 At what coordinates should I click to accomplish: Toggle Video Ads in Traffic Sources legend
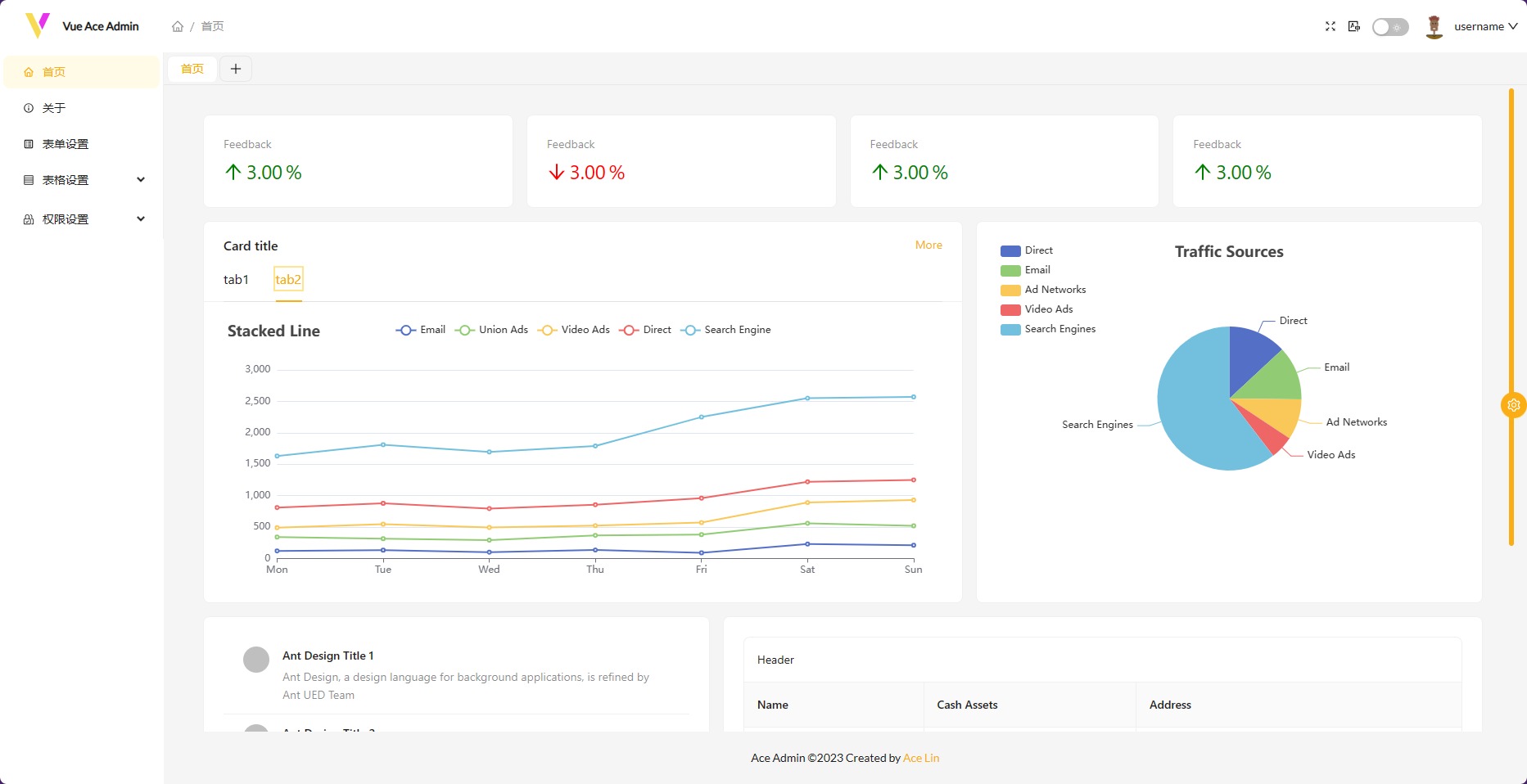pyautogui.click(x=1037, y=309)
